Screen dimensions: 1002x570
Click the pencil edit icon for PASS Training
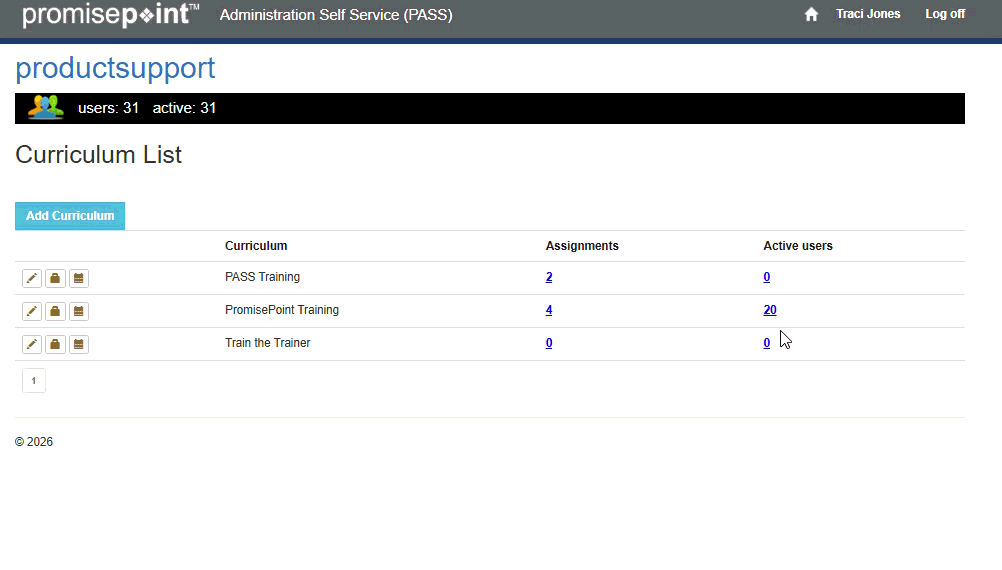[32, 278]
